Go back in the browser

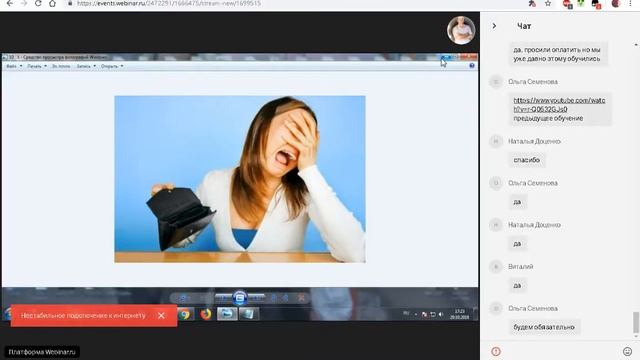tap(9, 3)
